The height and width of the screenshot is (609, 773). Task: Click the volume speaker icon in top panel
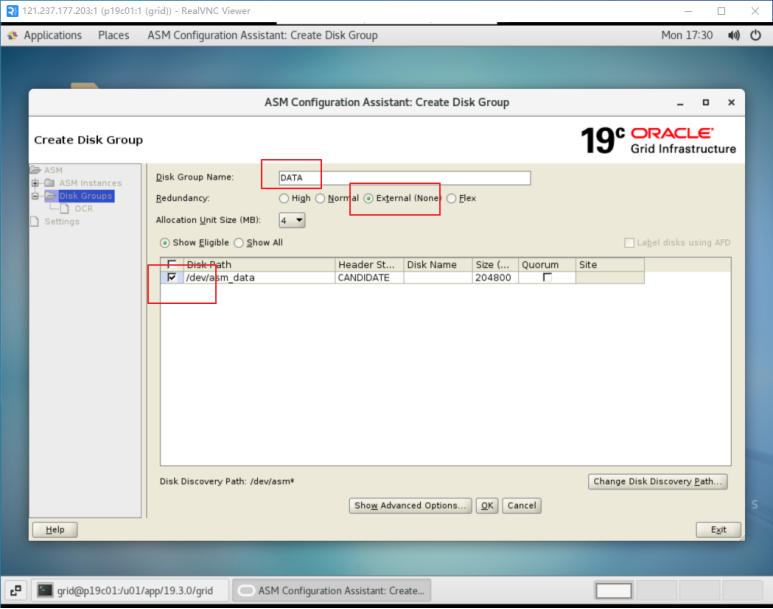(734, 36)
